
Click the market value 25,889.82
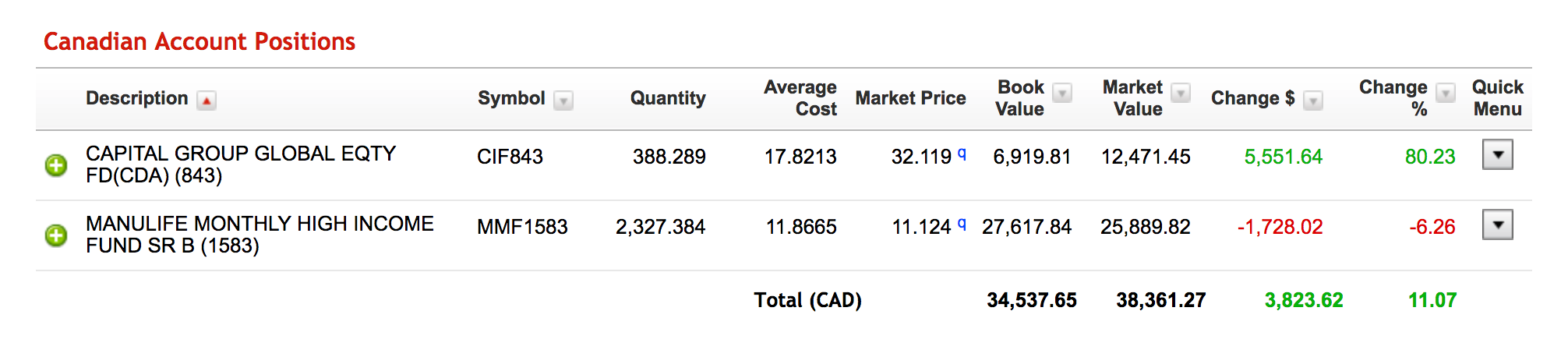click(1146, 227)
